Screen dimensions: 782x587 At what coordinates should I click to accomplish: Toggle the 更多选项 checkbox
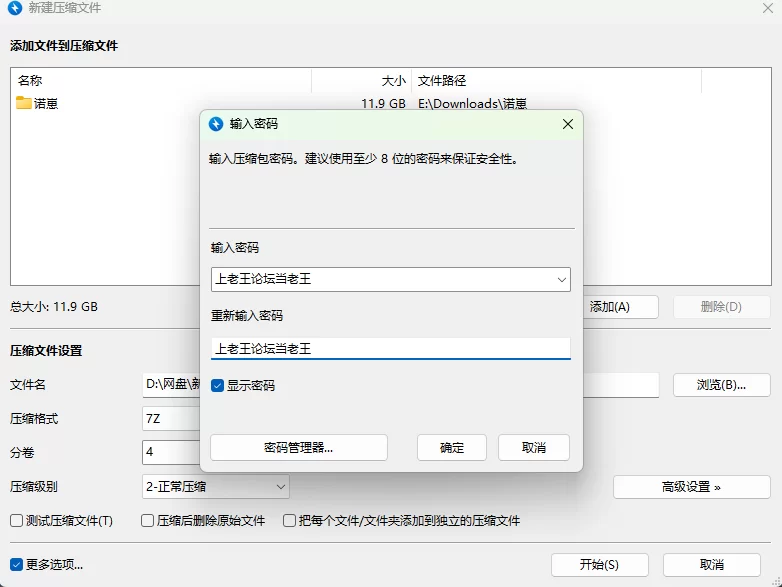[16, 565]
